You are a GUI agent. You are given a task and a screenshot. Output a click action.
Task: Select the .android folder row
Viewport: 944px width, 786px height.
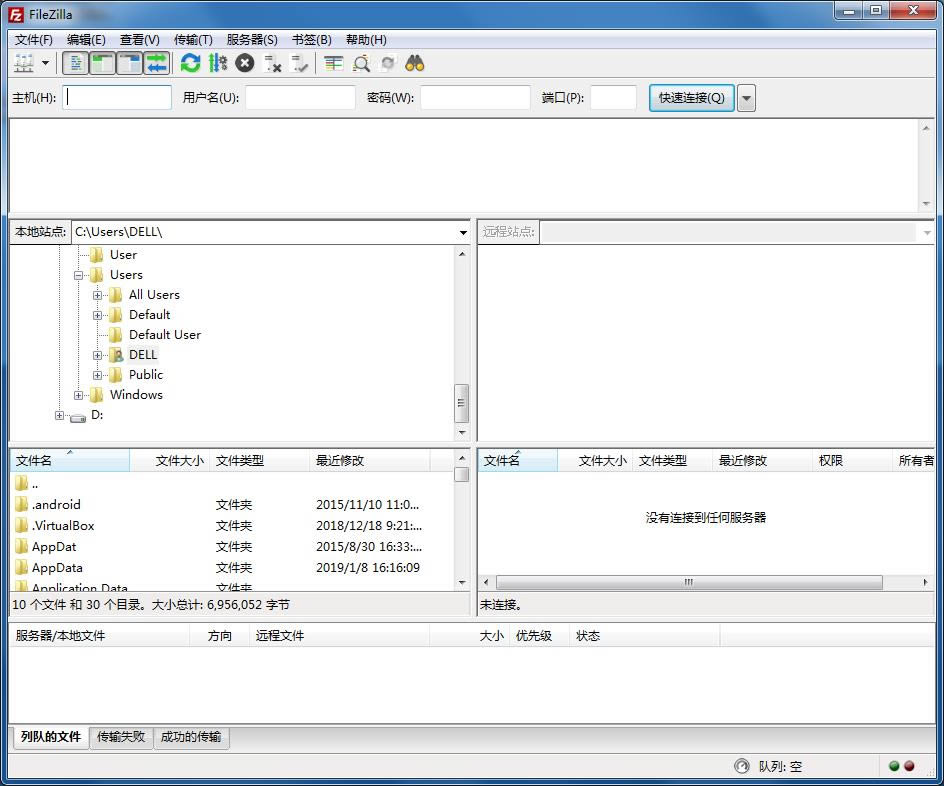232,504
